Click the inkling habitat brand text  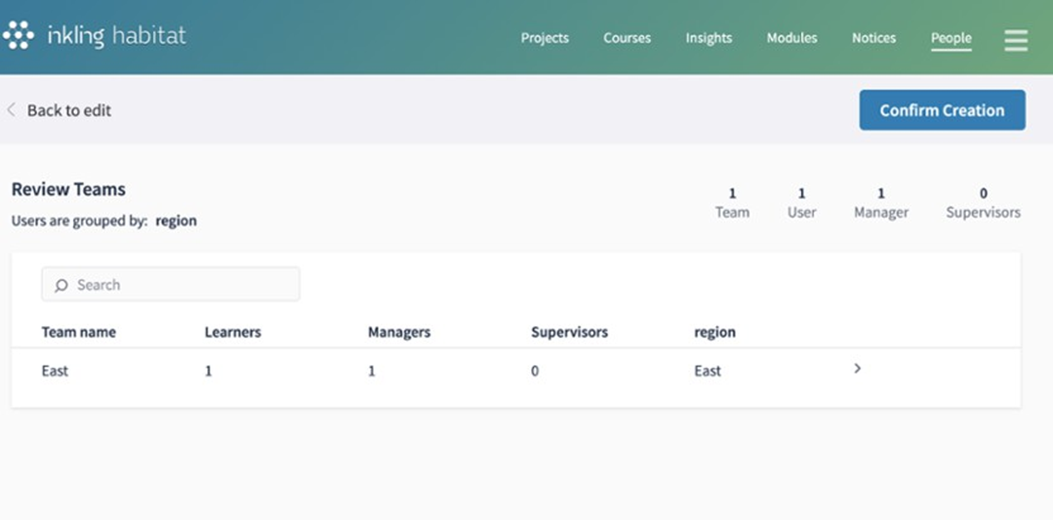[116, 37]
